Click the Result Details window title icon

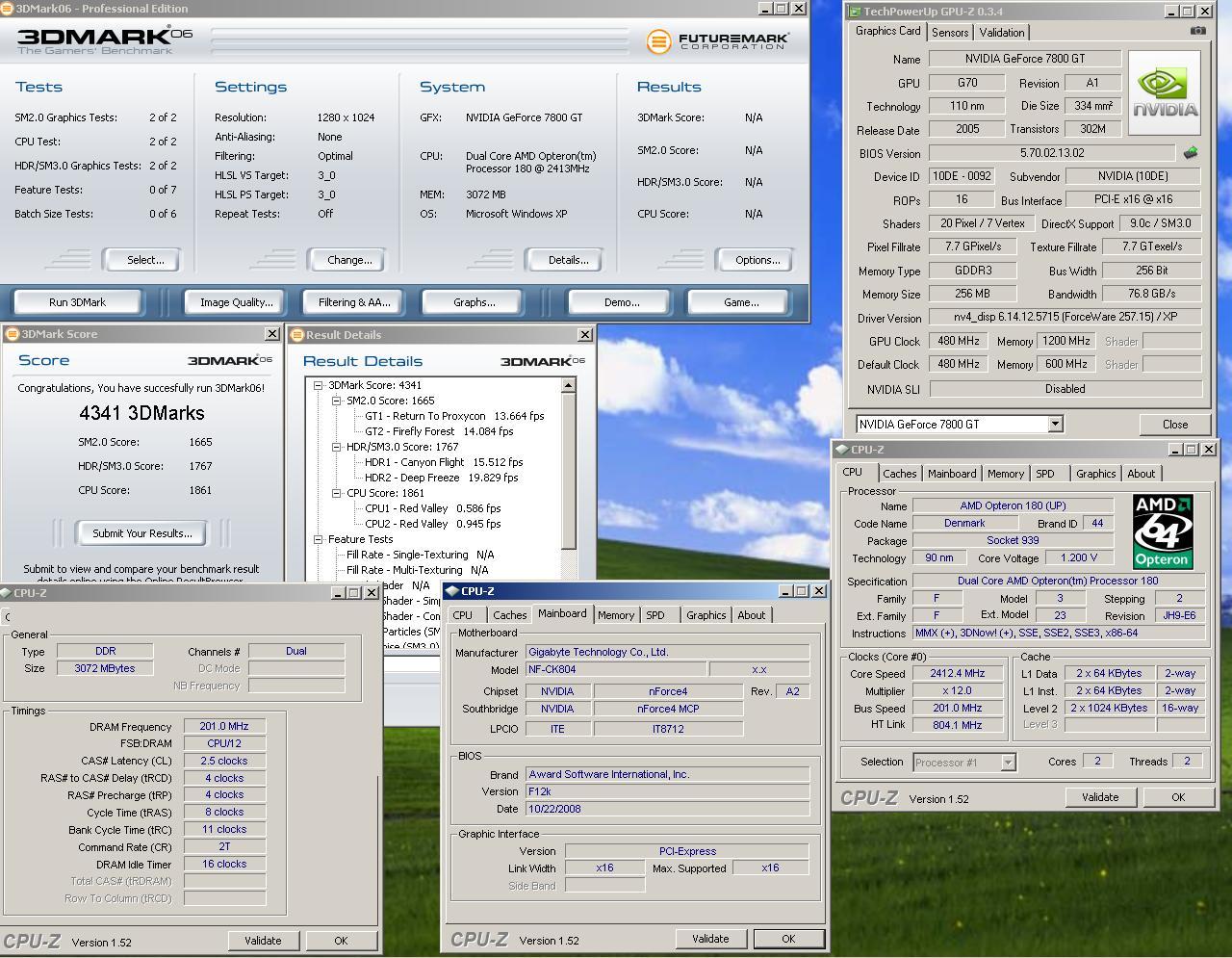[x=297, y=335]
